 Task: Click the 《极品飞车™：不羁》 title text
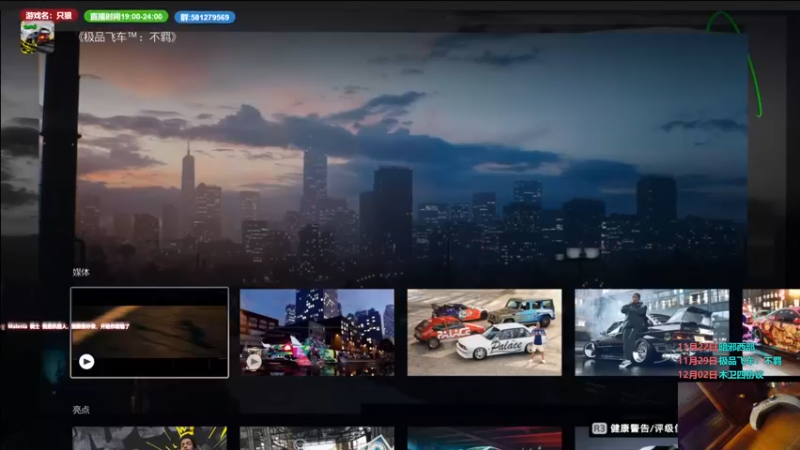127,37
